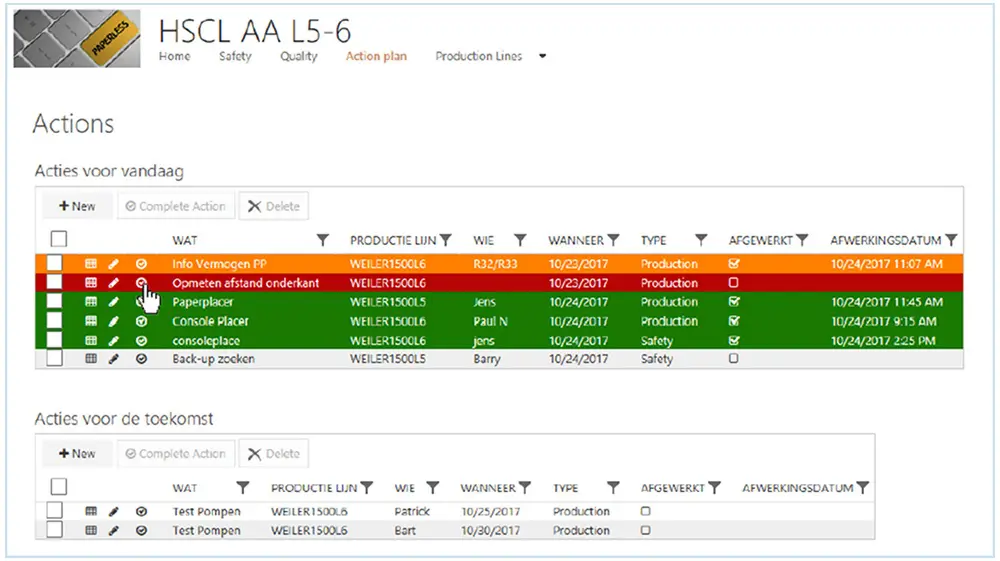Open the Safety menu item
Viewport: 1000px width, 561px height.
tap(235, 56)
